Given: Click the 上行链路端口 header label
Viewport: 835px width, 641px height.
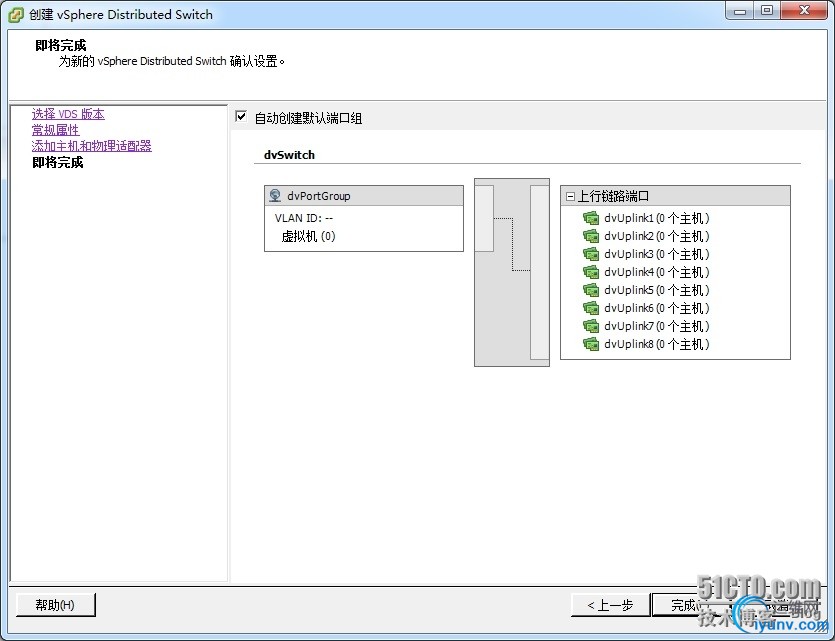Looking at the screenshot, I should tap(613, 196).
